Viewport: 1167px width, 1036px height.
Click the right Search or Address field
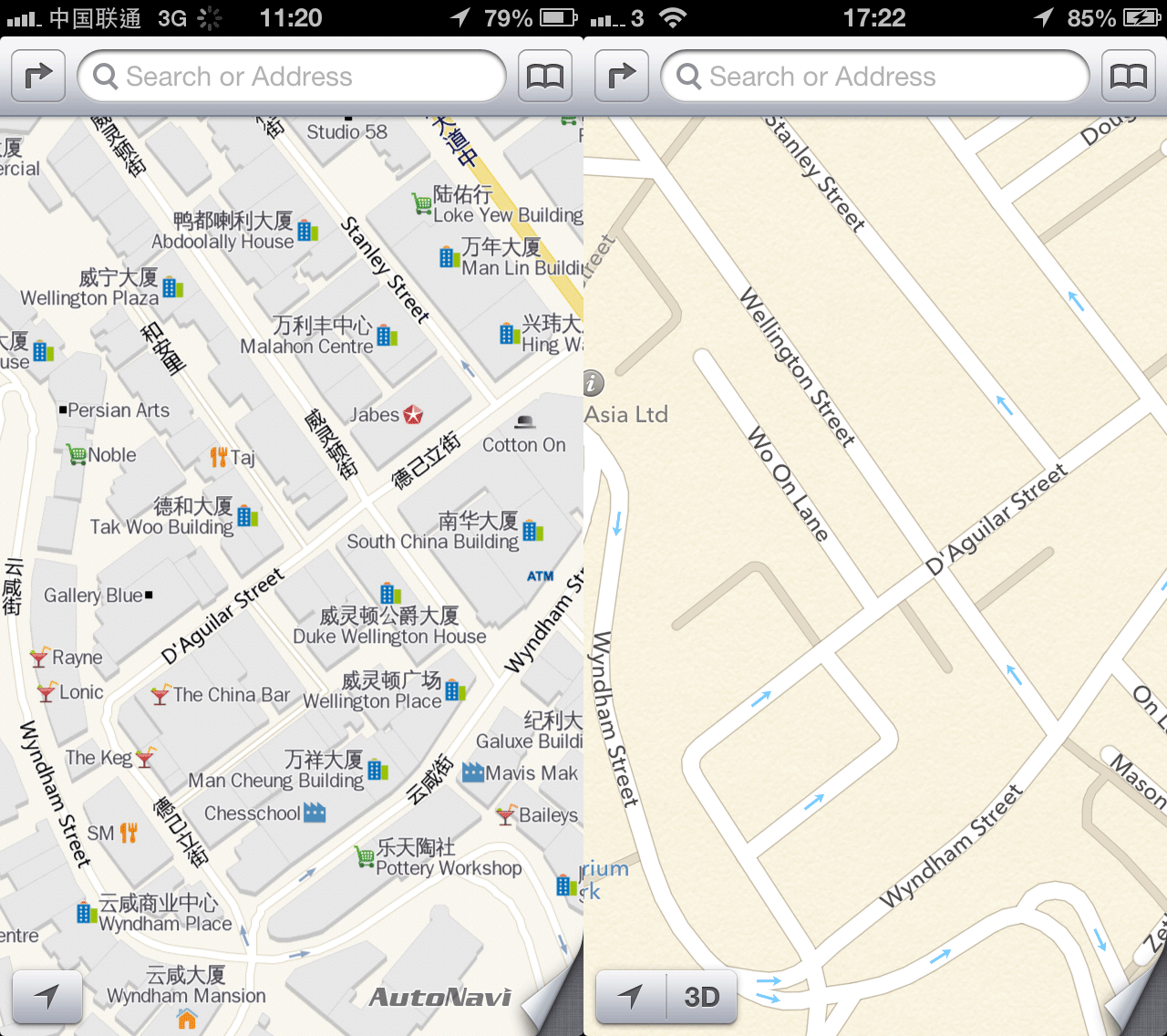(875, 77)
